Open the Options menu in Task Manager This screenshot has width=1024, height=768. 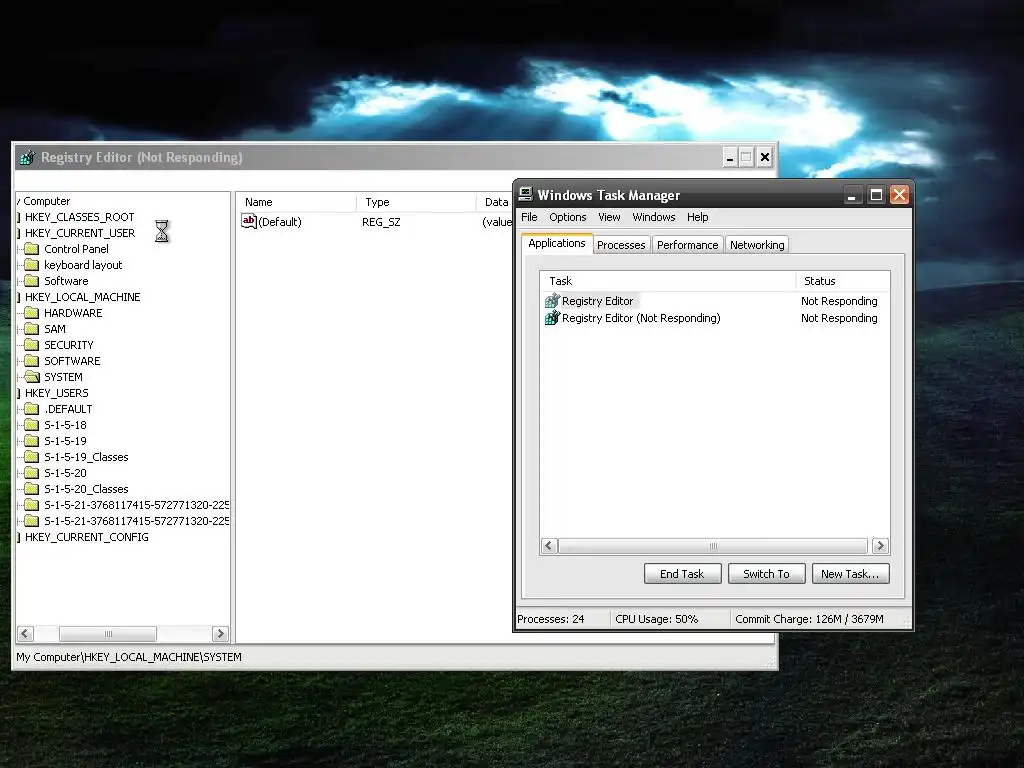[568, 217]
